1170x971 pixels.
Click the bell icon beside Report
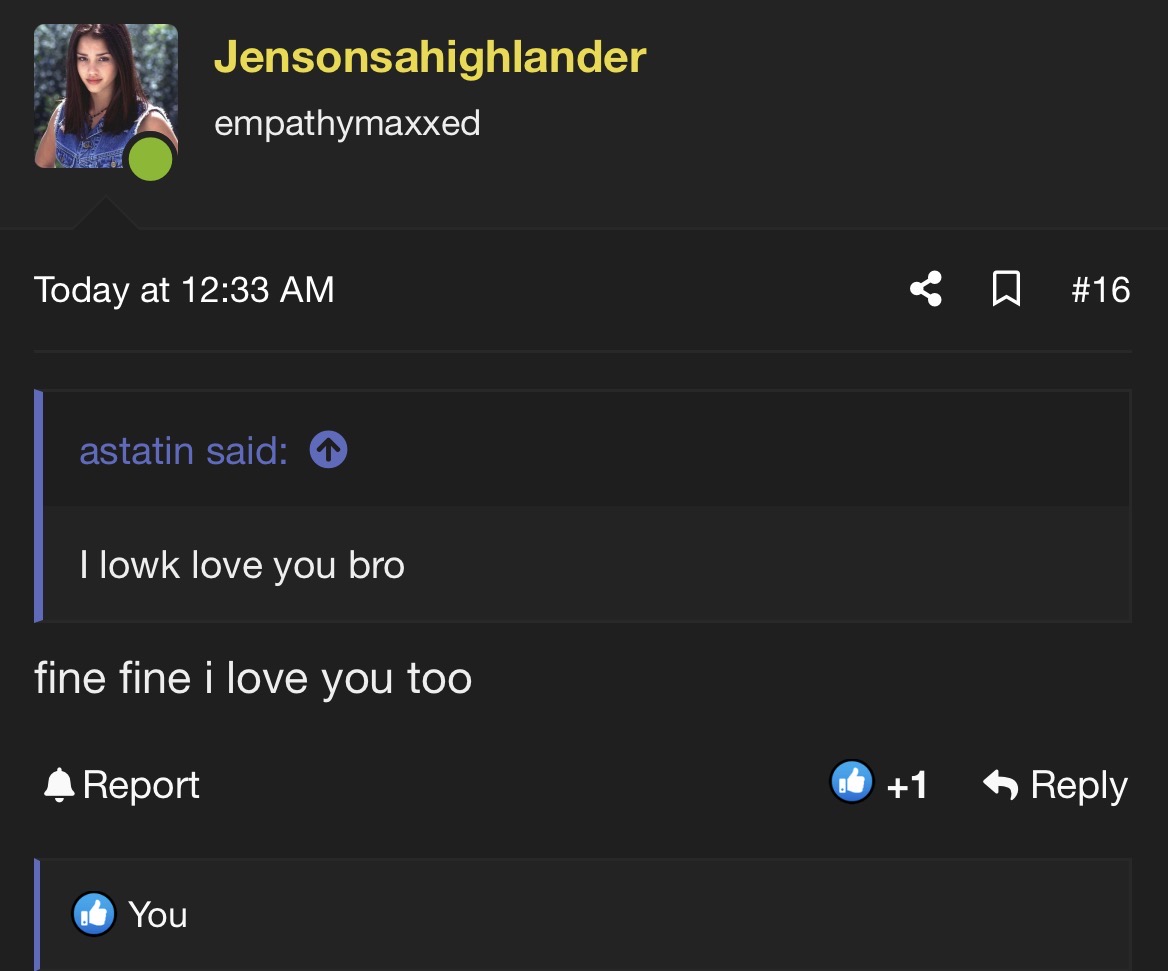coord(59,785)
